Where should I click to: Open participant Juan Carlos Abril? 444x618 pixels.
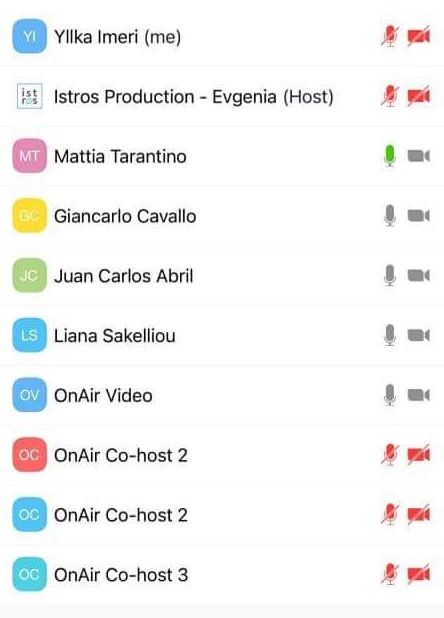[222, 275]
